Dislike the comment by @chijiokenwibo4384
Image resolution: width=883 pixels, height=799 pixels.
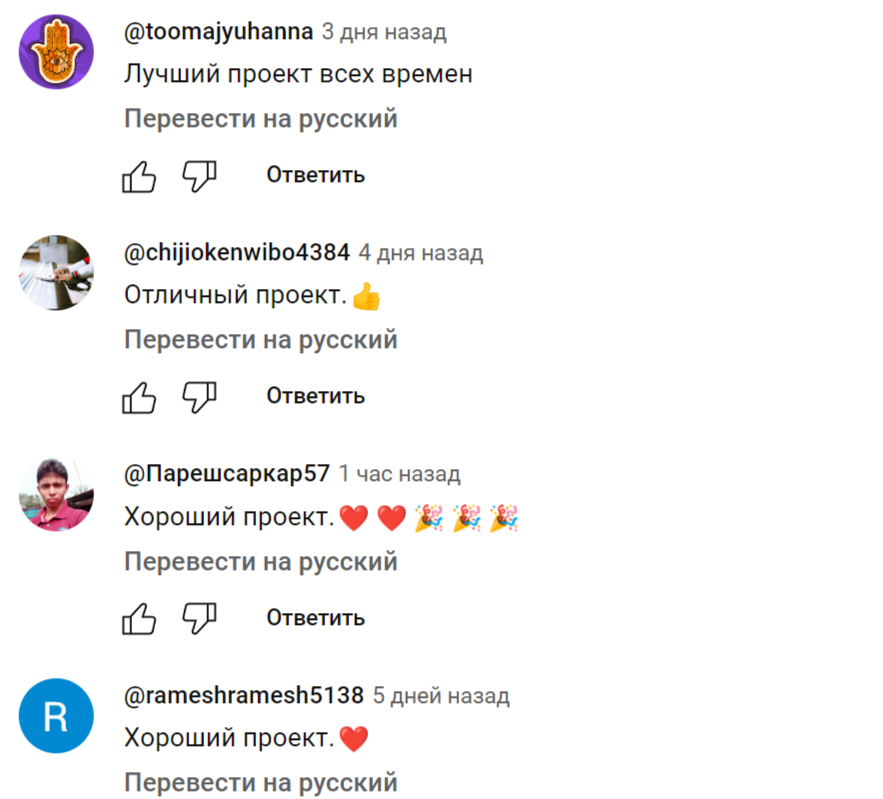coord(199,398)
